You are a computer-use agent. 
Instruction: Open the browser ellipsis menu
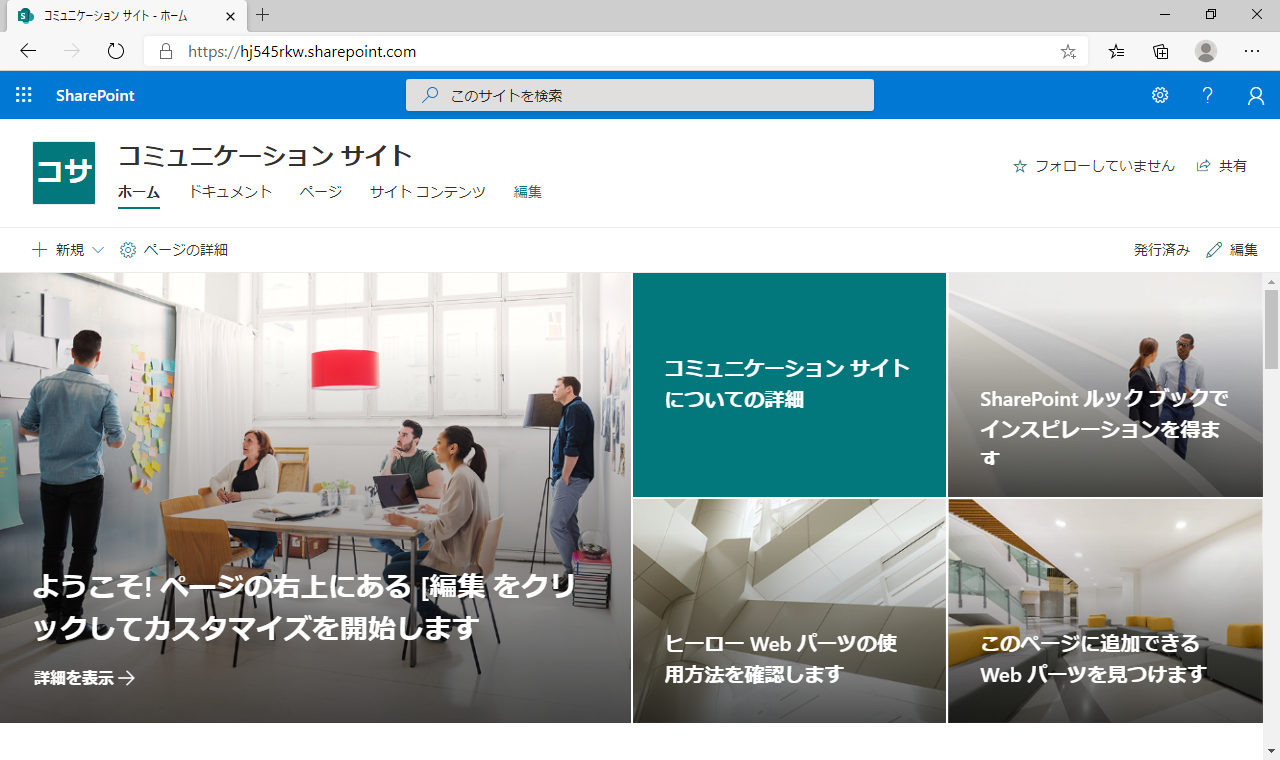[1252, 51]
